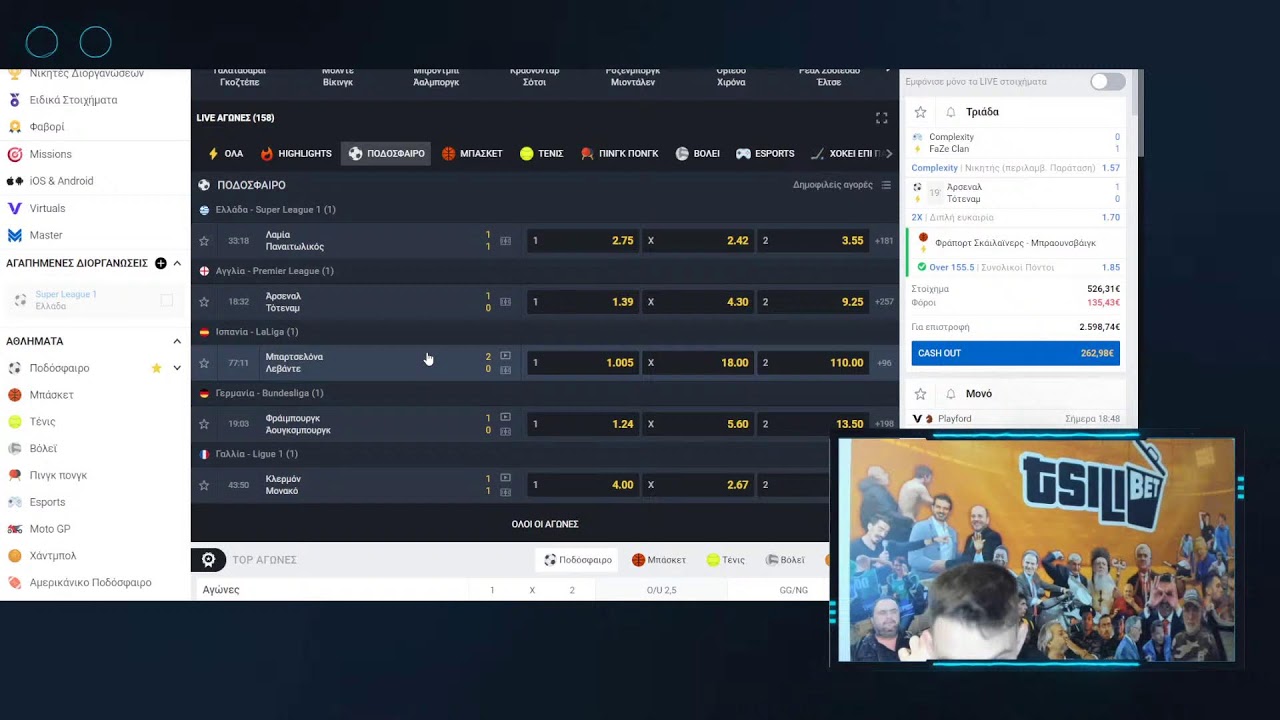Screen dimensions: 1280x720
Task: Select the ΤΕΝΙΣ live tab
Action: [541, 154]
